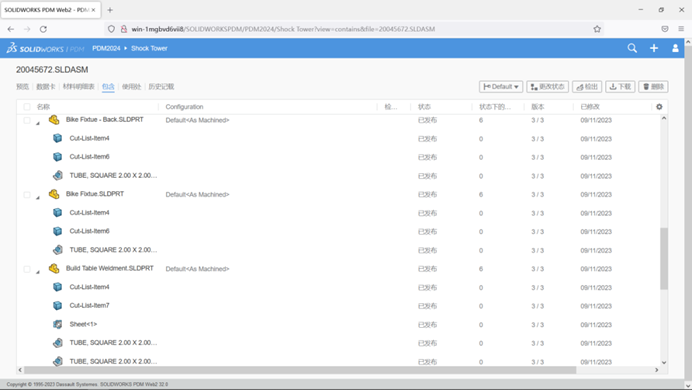The width and height of the screenshot is (692, 390).
Task: Click the SOLIDWORKS PDM logo
Action: tap(45, 48)
